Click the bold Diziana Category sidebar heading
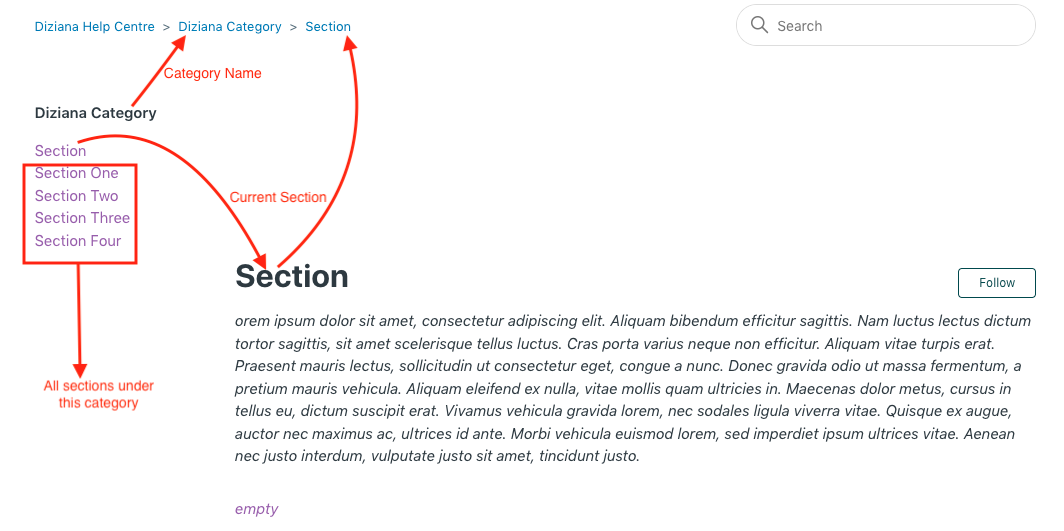Image resolution: width=1064 pixels, height=531 pixels. [x=96, y=113]
